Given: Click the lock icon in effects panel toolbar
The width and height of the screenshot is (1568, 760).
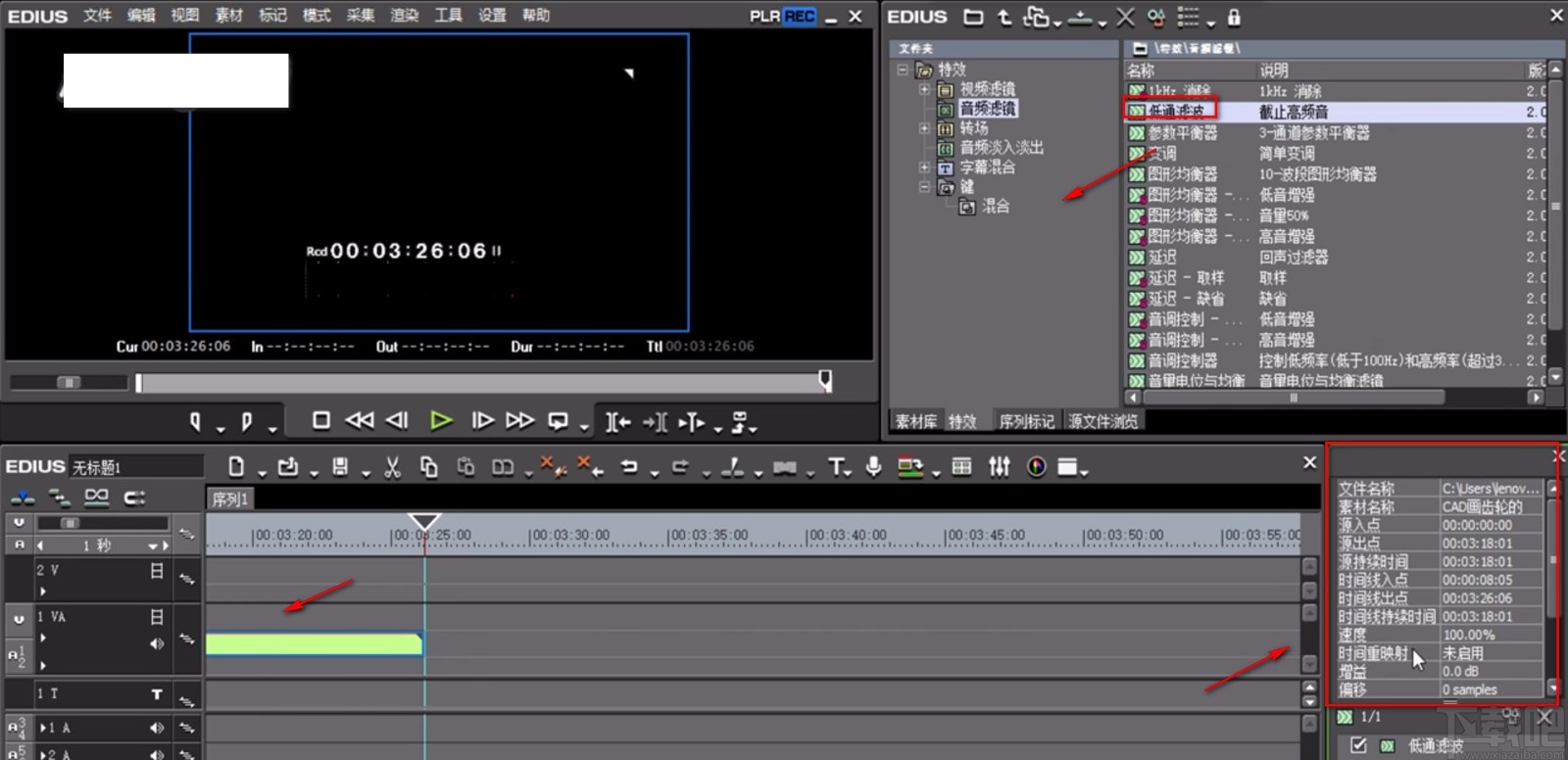Looking at the screenshot, I should pyautogui.click(x=1234, y=17).
